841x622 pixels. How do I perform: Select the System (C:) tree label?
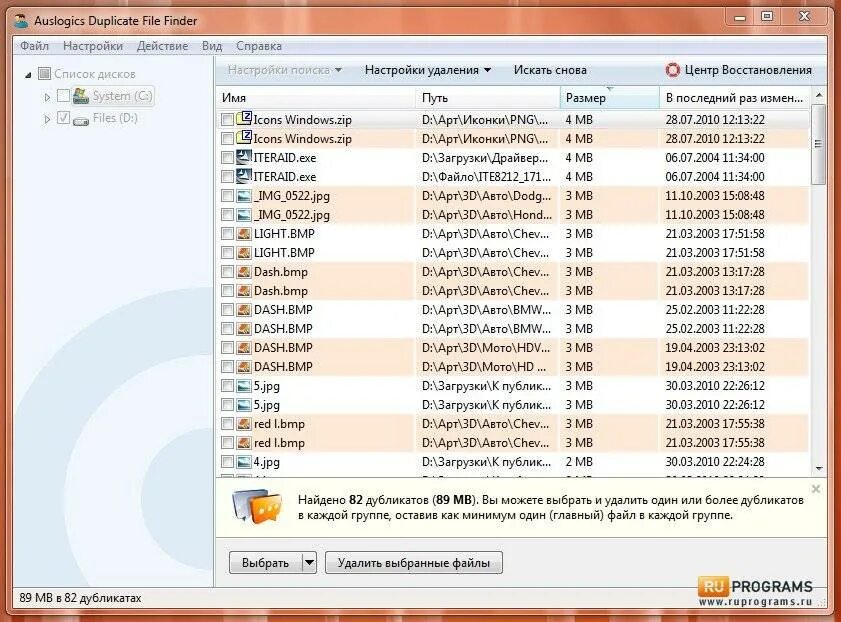(122, 96)
